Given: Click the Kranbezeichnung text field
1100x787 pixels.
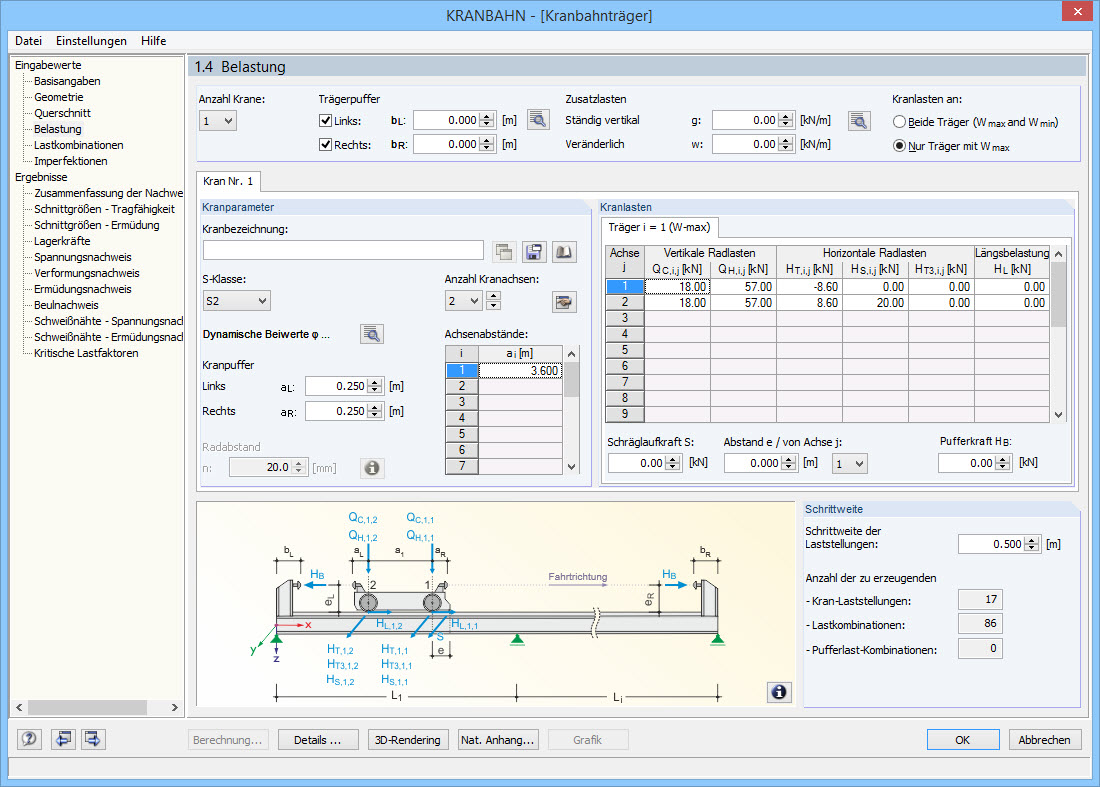Looking at the screenshot, I should [x=343, y=250].
